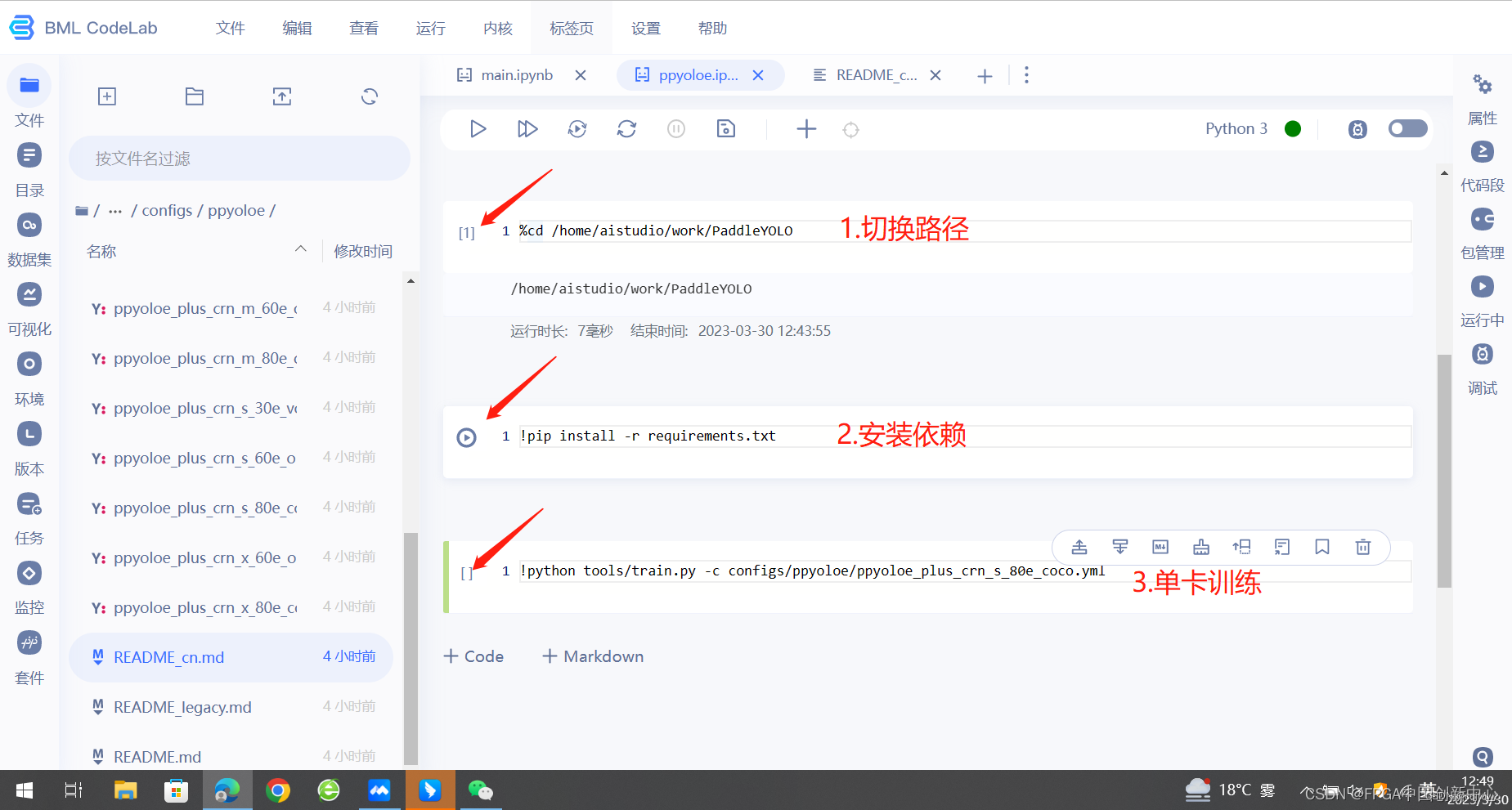This screenshot has height=810, width=1512.
Task: Run all cells with the fast-forward icon
Action: click(527, 129)
